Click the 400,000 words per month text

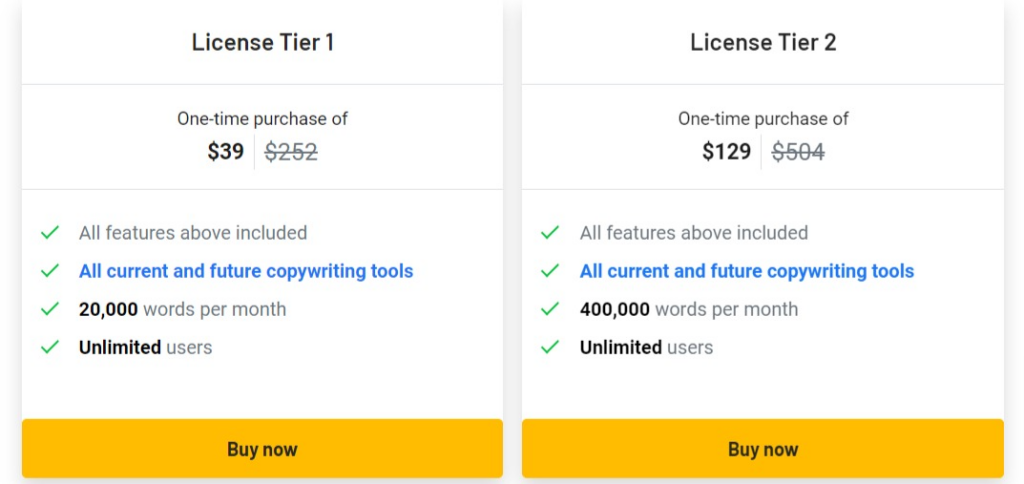[x=689, y=309]
